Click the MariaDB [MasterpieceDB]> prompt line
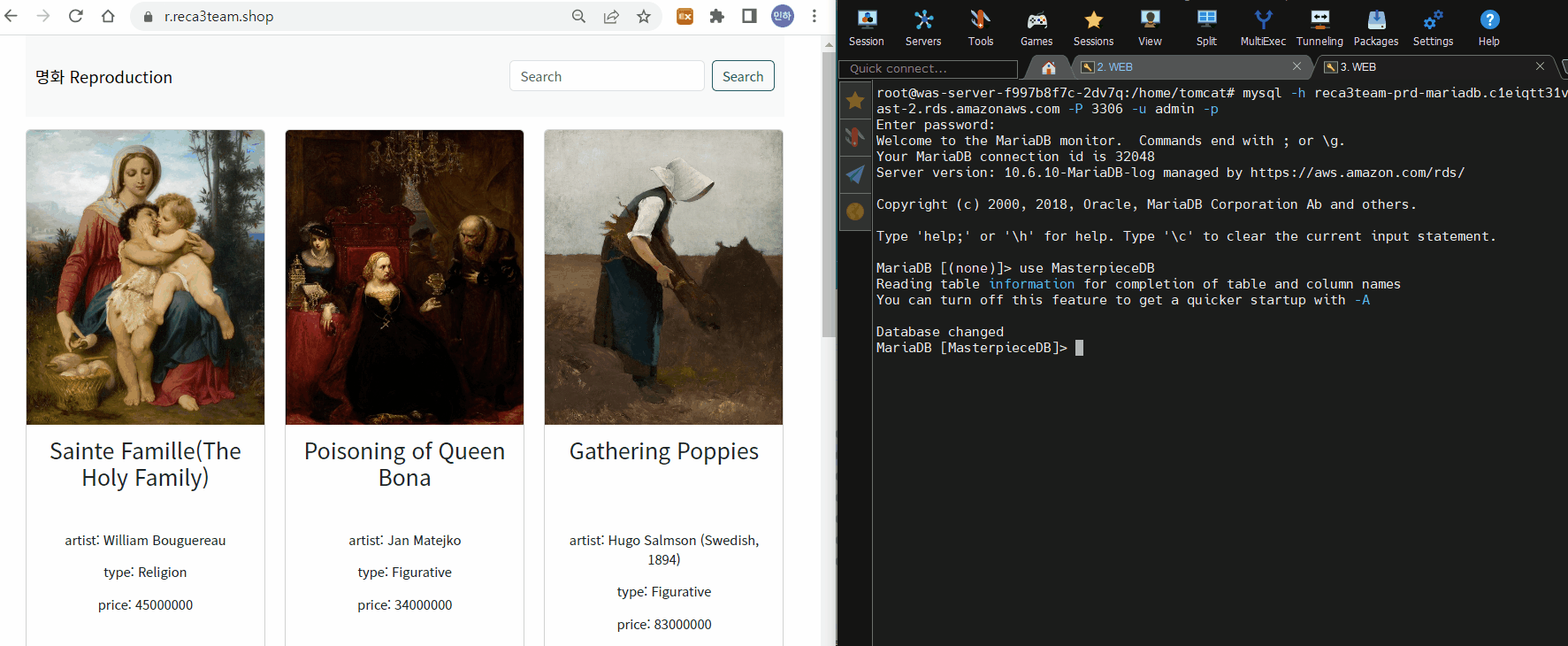The image size is (1568, 646). click(980, 348)
